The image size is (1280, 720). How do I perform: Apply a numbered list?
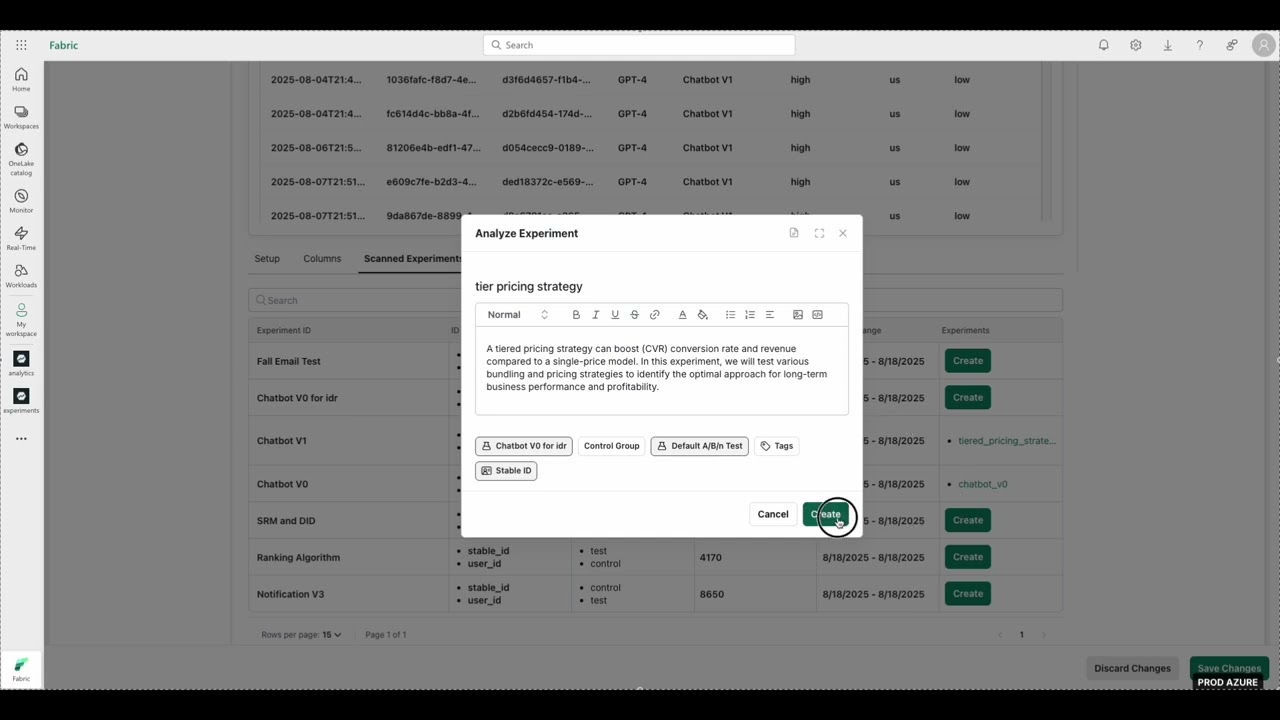coord(750,315)
